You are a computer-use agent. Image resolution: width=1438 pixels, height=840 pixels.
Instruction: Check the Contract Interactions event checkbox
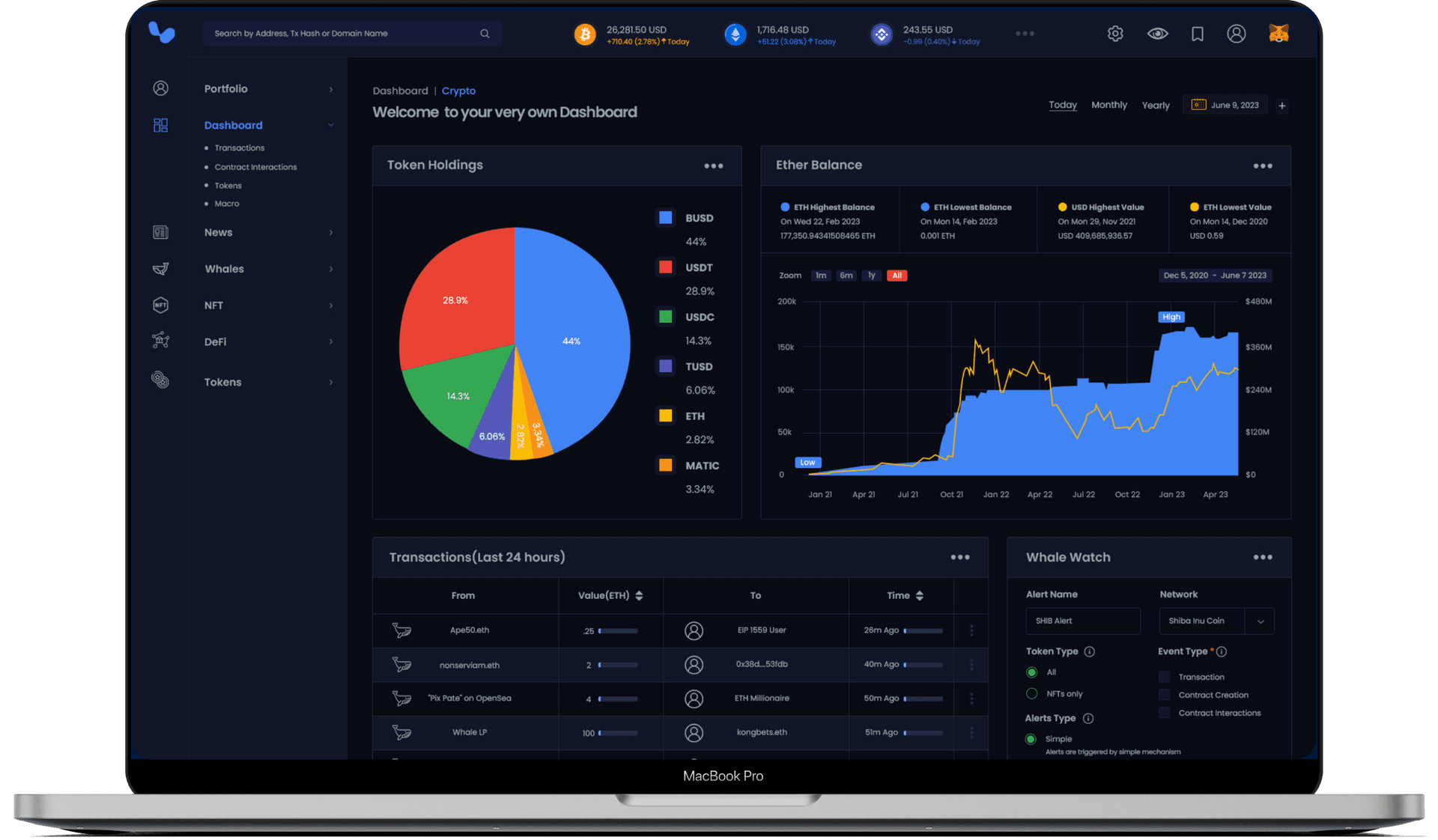tap(1164, 713)
